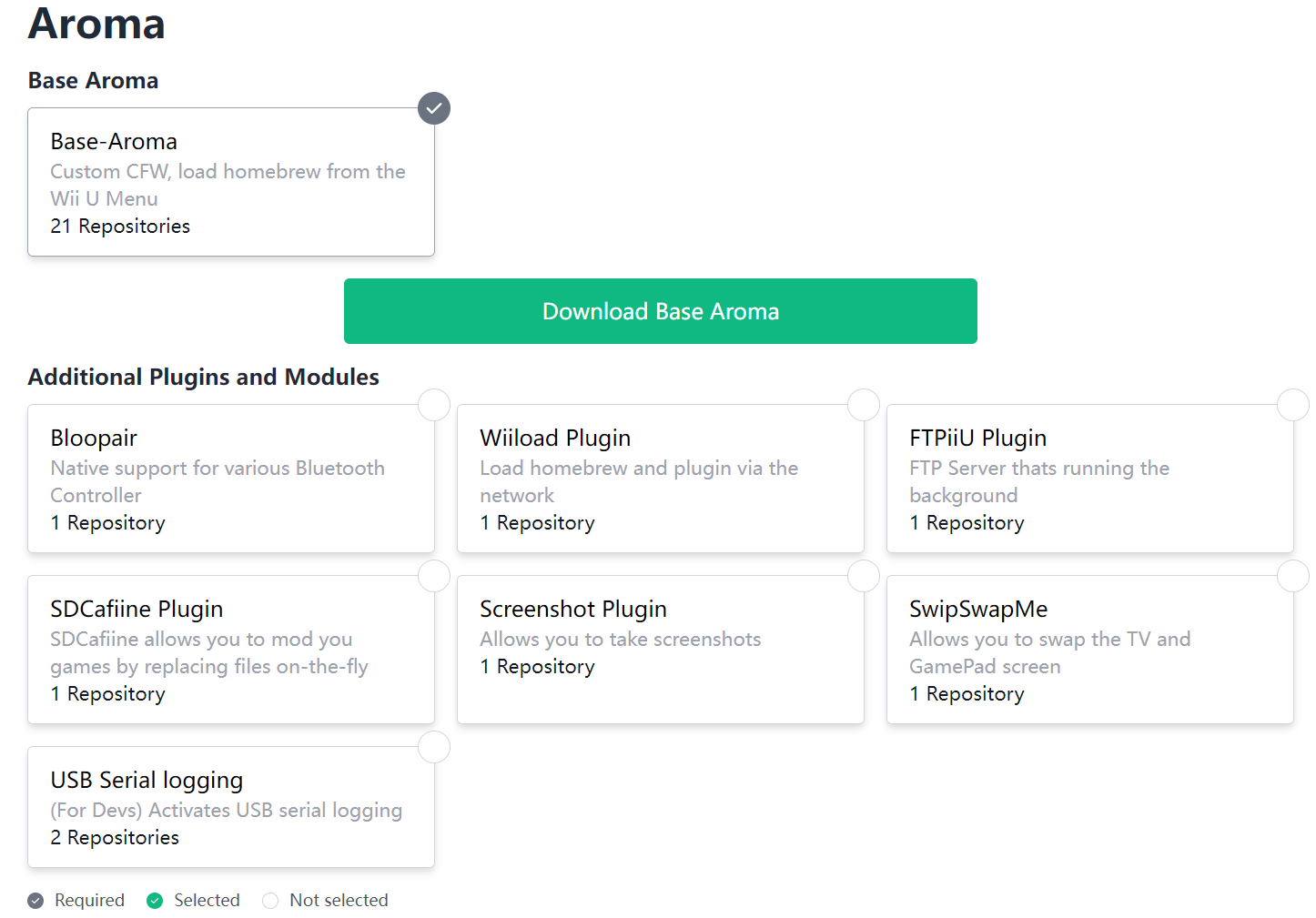Click the Required legend checkmark icon
1316x918 pixels.
[x=35, y=901]
